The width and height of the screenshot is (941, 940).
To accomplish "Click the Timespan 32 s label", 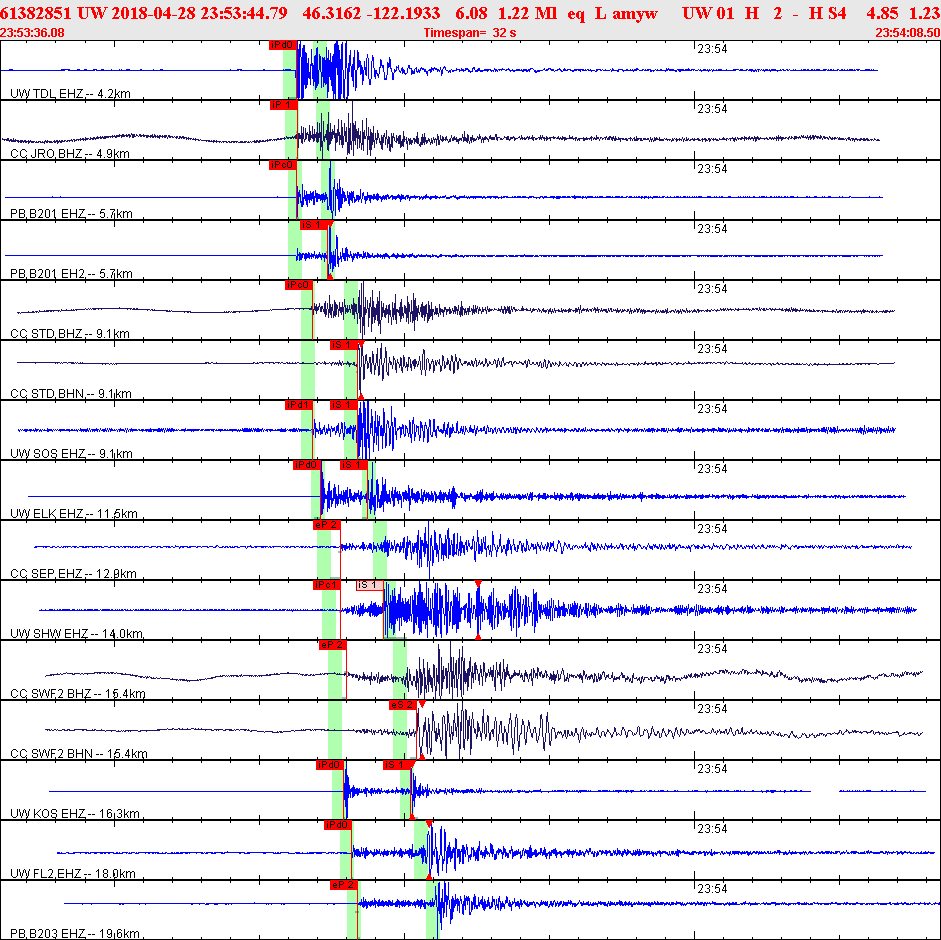I will [470, 33].
